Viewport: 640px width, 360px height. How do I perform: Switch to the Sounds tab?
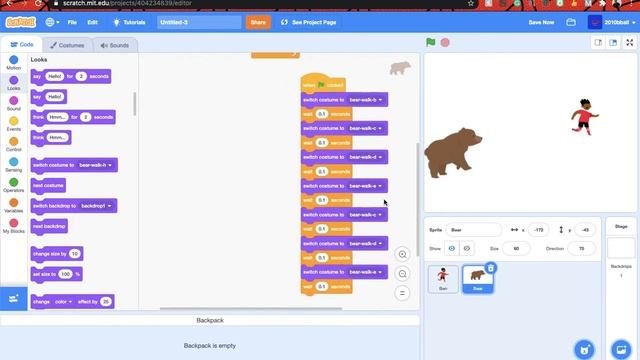click(x=115, y=45)
